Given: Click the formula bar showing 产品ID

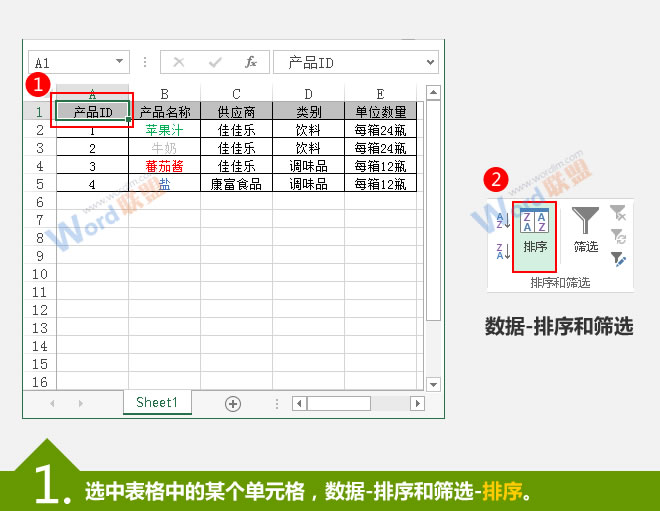Looking at the screenshot, I should point(350,62).
